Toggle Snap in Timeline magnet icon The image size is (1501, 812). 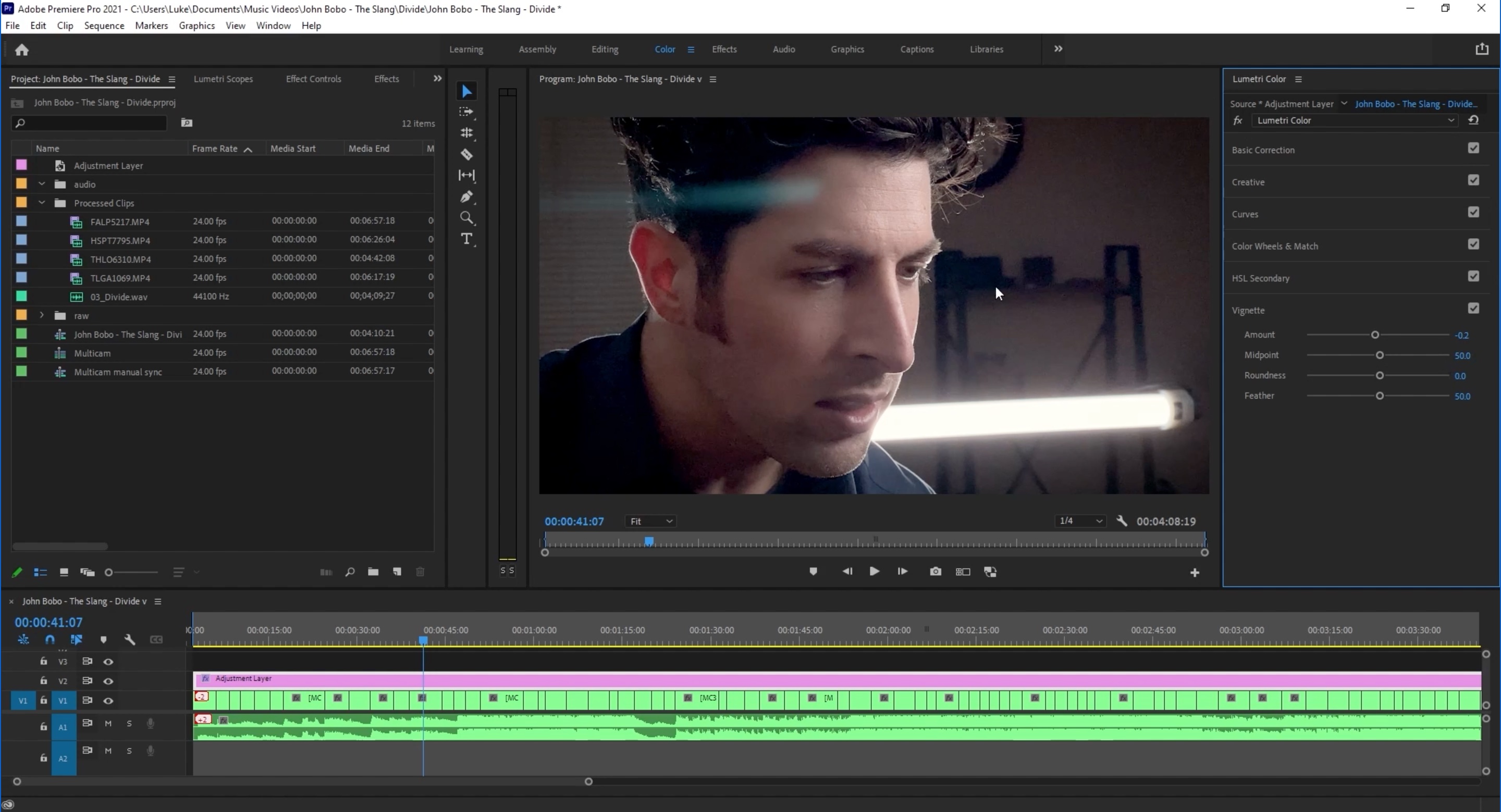click(50, 639)
